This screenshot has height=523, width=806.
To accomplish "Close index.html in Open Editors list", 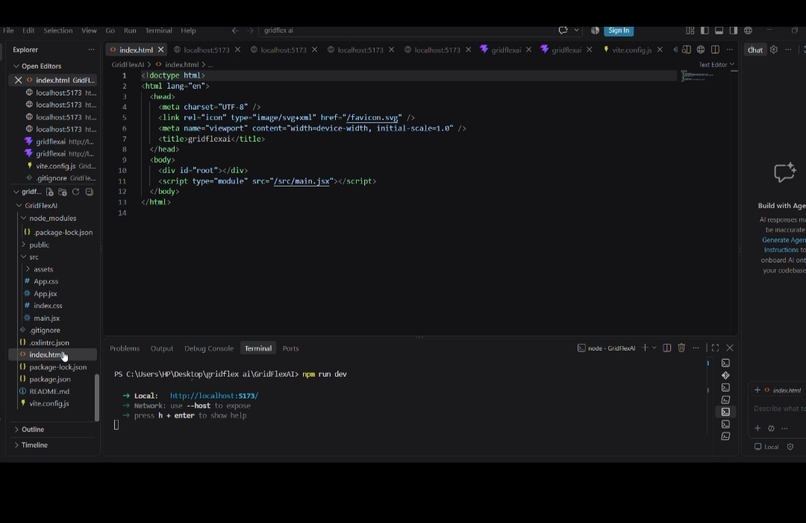I will click(18, 80).
